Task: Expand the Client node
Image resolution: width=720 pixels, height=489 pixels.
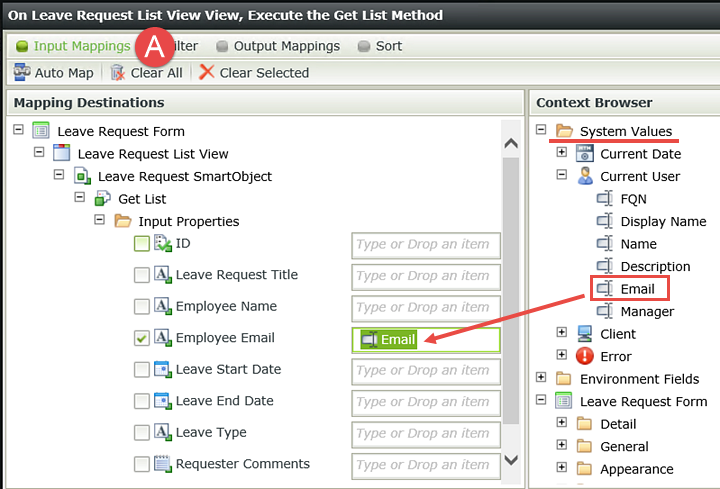Action: (562, 332)
